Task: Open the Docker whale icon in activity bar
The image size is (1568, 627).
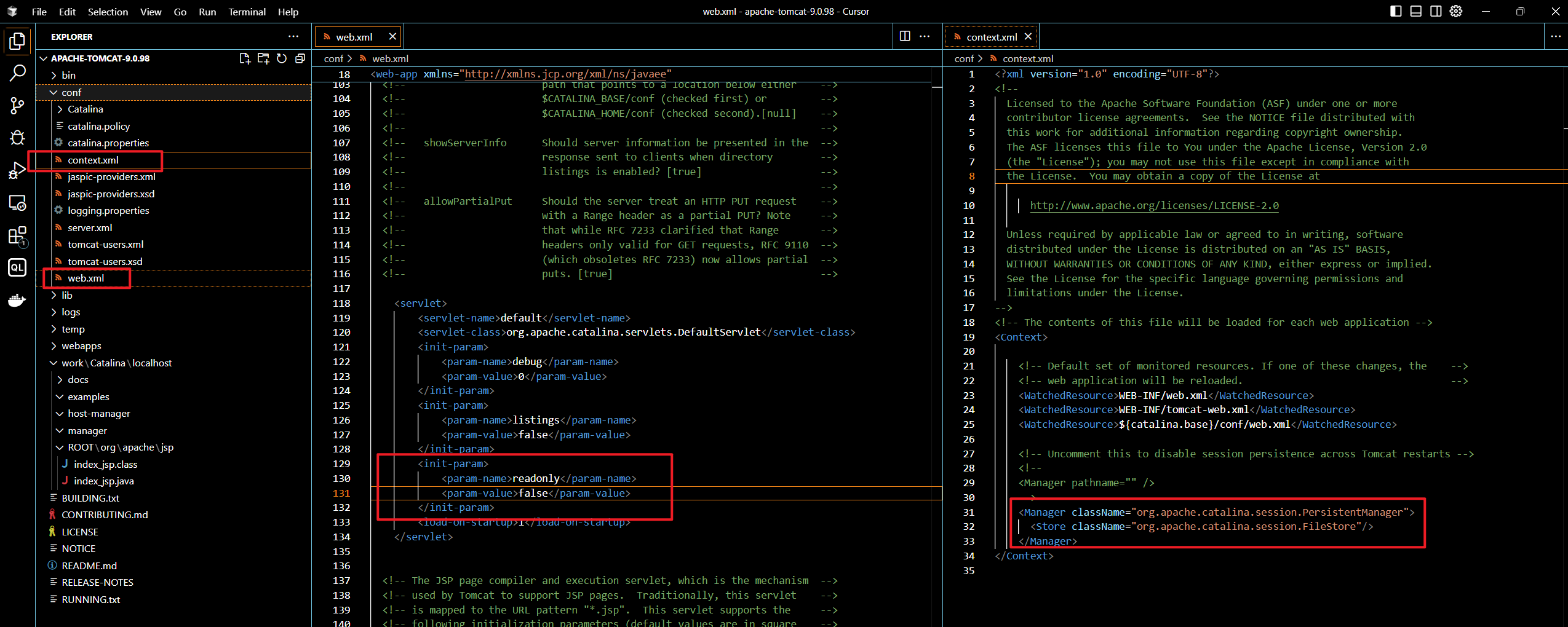Action: pyautogui.click(x=17, y=301)
